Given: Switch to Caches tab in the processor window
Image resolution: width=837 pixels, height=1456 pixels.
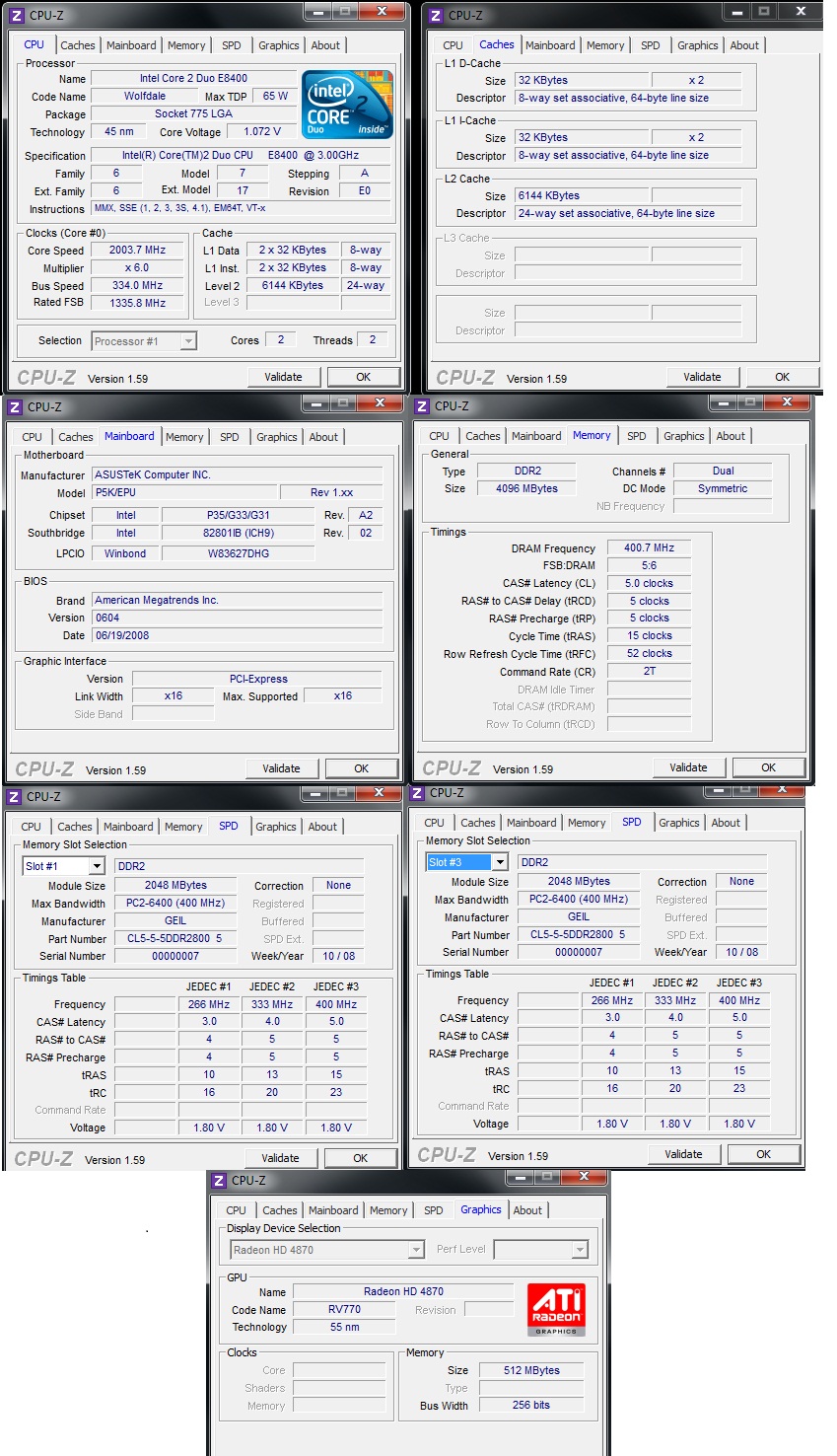Looking at the screenshot, I should click(x=78, y=45).
